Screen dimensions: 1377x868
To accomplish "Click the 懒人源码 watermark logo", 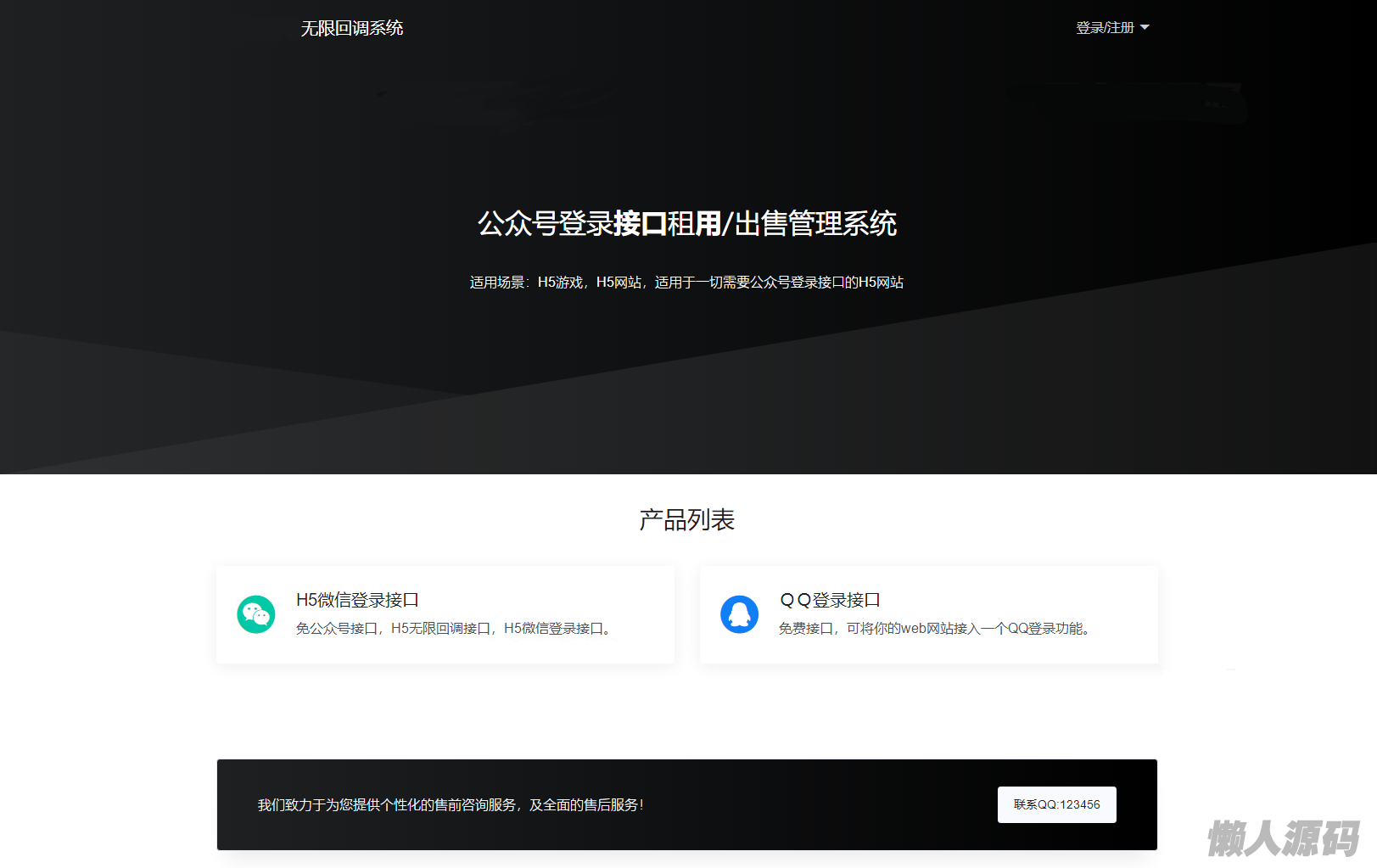I will (x=1282, y=838).
